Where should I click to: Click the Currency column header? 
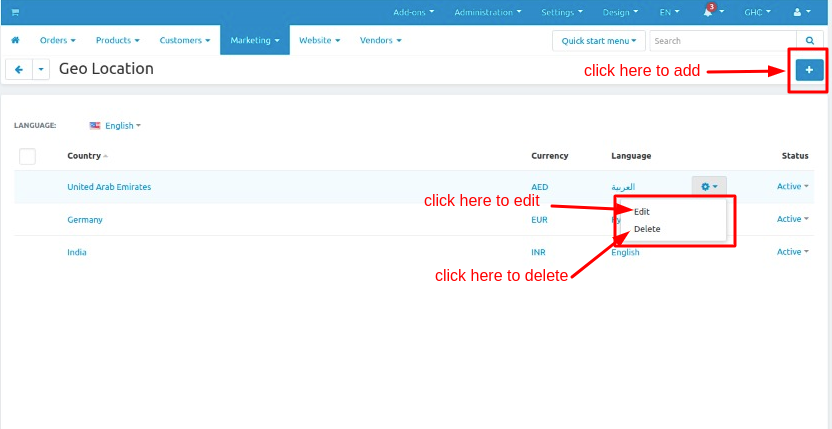point(550,156)
